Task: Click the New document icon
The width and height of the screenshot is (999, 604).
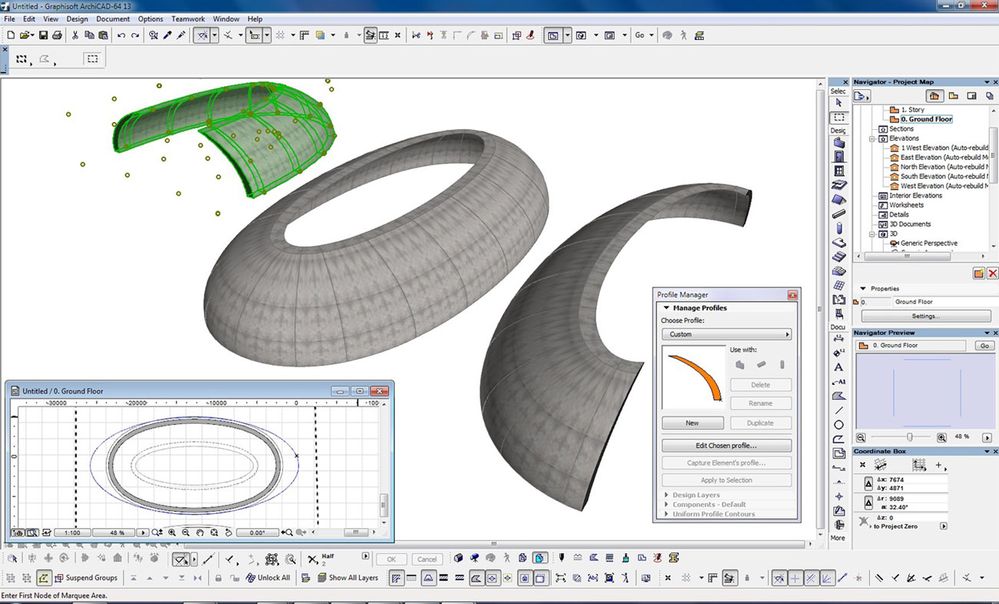Action: click(x=9, y=35)
